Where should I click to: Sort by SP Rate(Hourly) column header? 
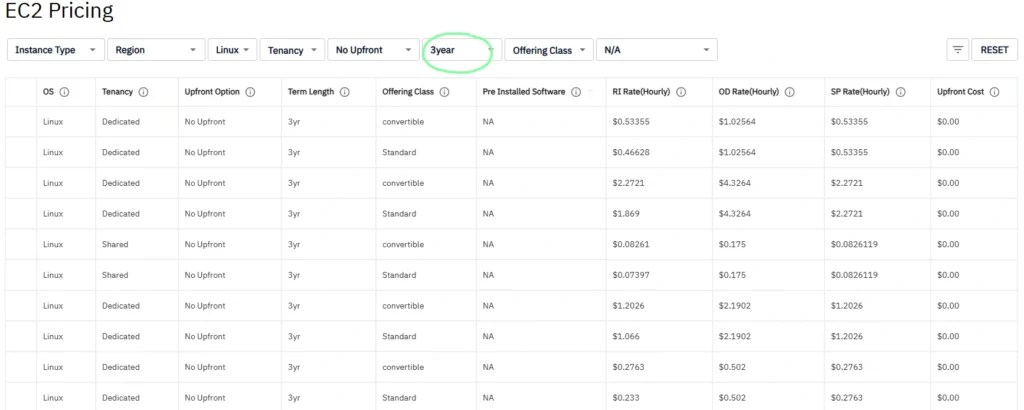pos(860,92)
